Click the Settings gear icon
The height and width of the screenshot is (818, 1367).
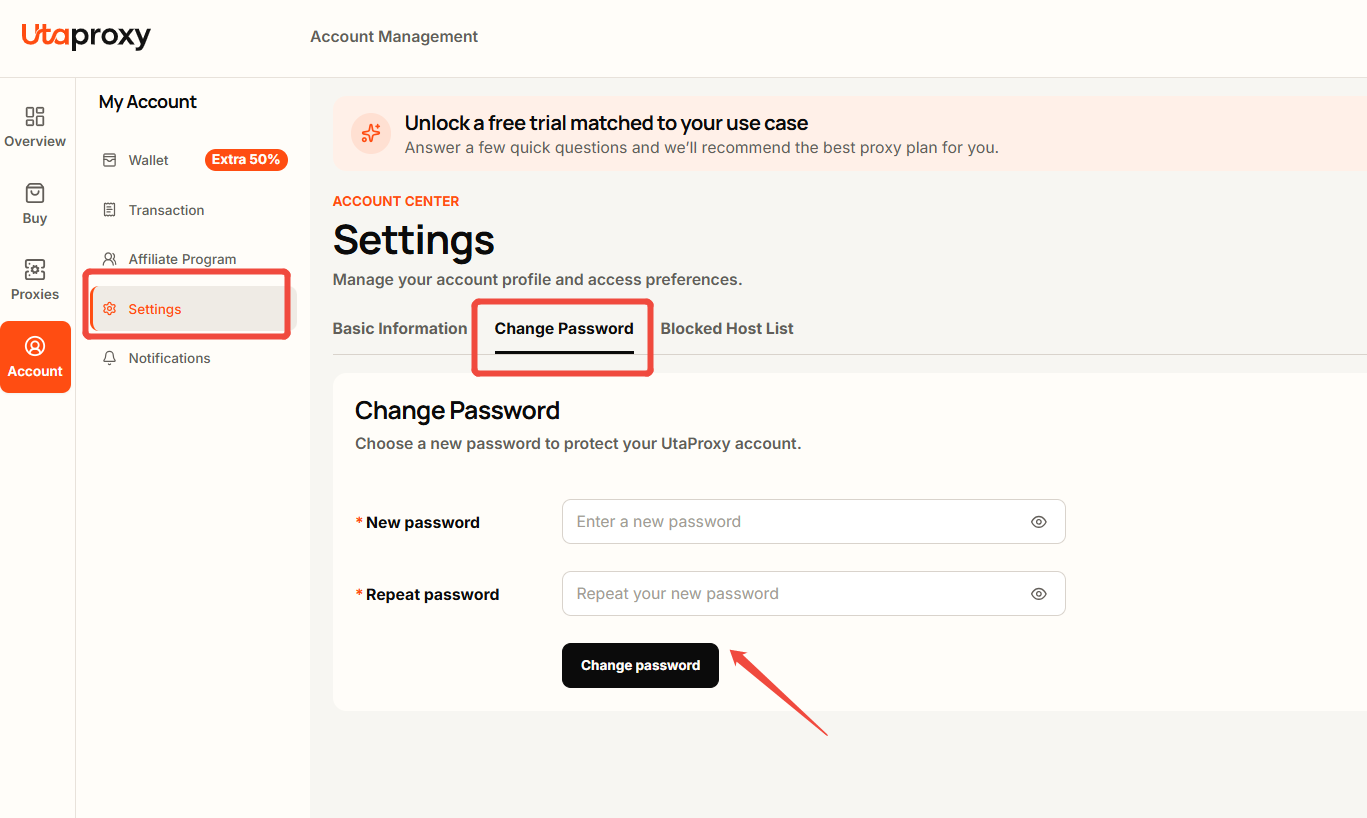click(x=110, y=309)
